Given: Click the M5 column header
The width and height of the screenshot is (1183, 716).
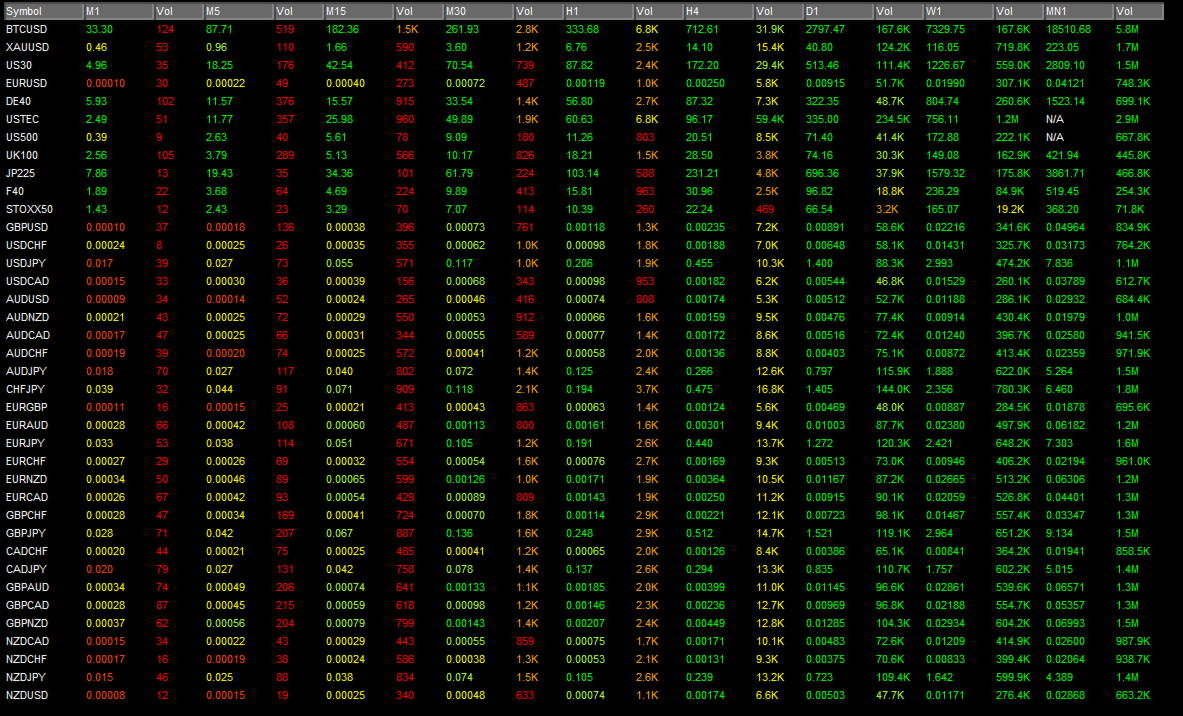Looking at the screenshot, I should 238,11.
